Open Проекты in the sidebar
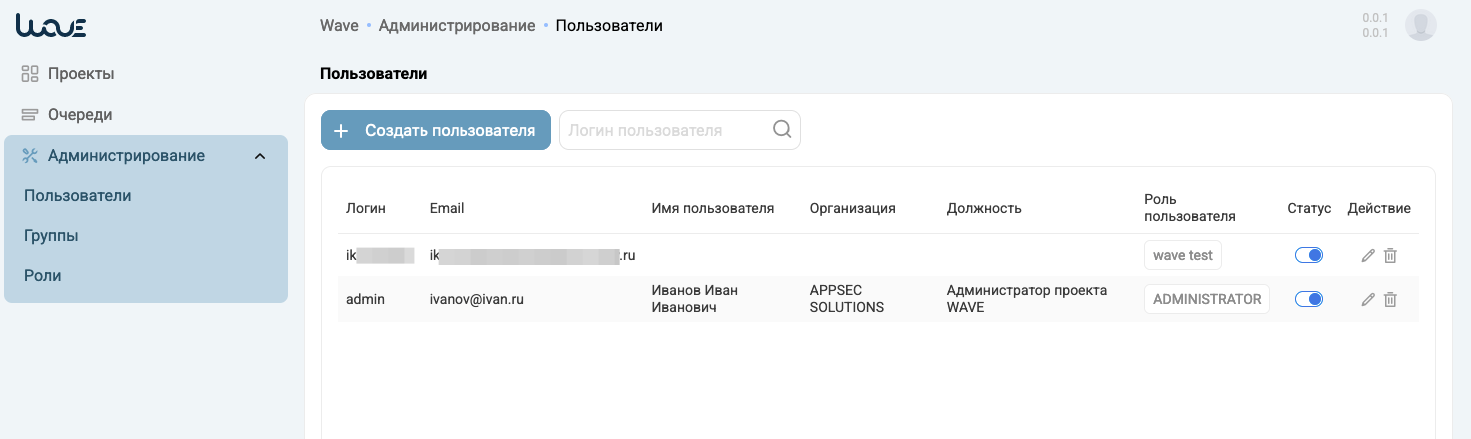Image resolution: width=1471 pixels, height=439 pixels. [x=80, y=73]
